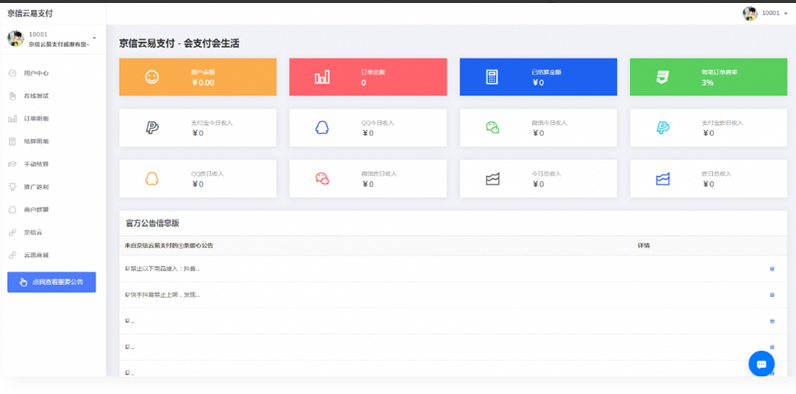Expand the sidebar profile dropdown arrow
Image resolution: width=796 pixels, height=394 pixels.
(94, 38)
